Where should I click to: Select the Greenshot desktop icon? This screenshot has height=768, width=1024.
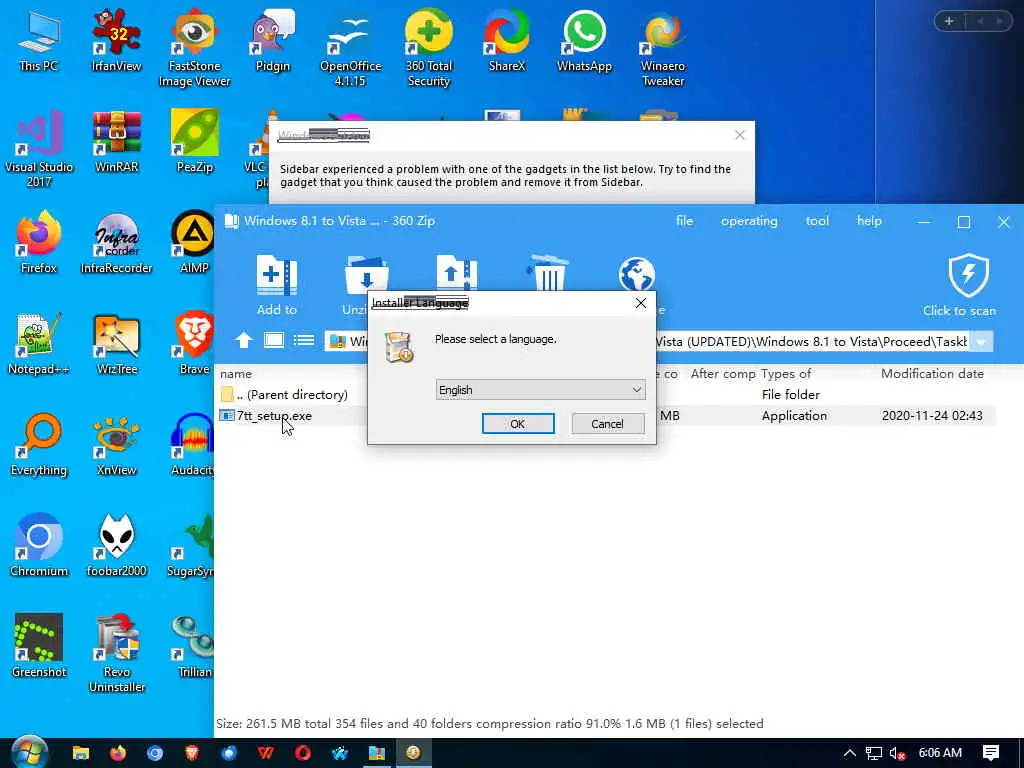click(39, 646)
